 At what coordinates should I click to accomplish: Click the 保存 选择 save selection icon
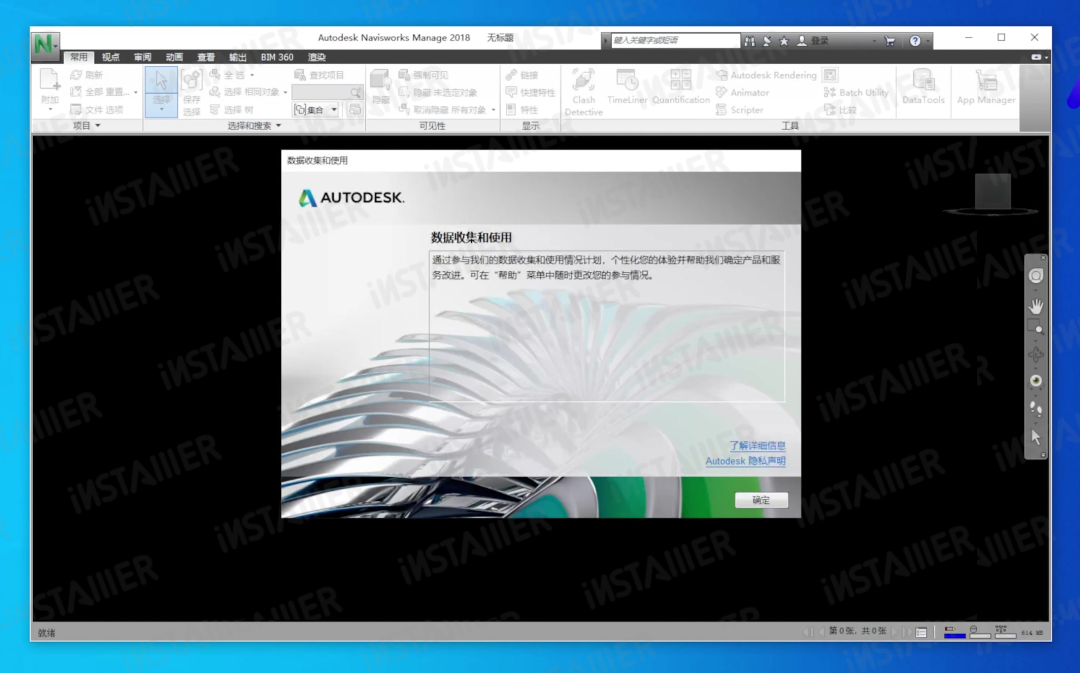pos(191,80)
